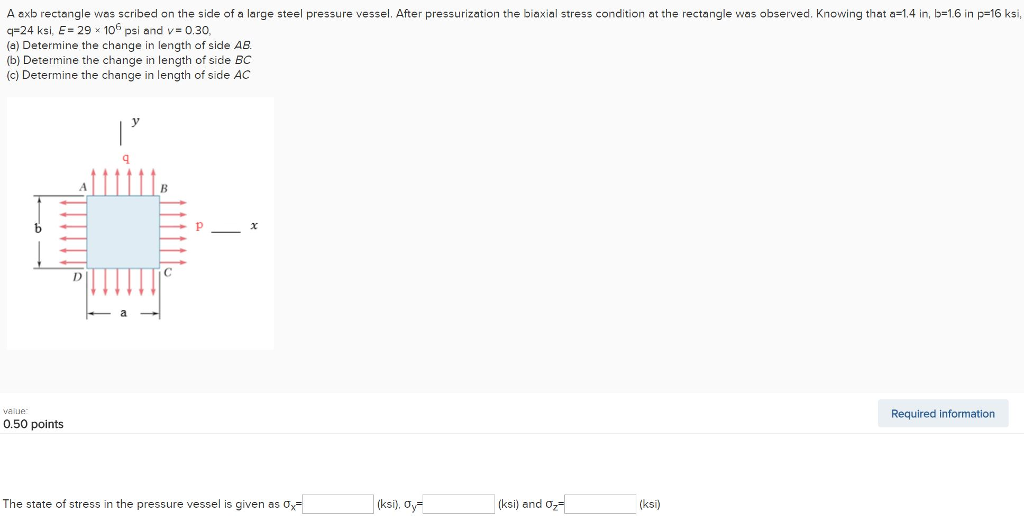Viewport: 1024px width, 521px height.
Task: Click corner label B in the diagram
Action: coord(164,187)
